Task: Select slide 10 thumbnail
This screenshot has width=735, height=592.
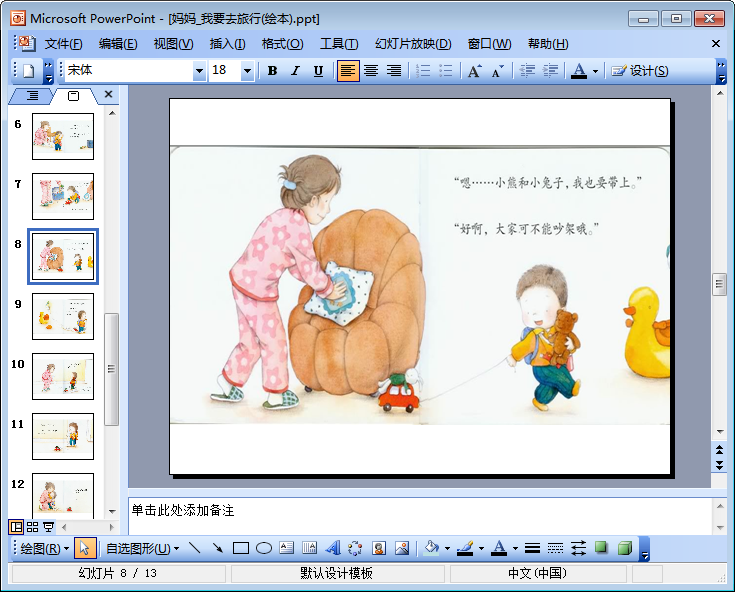Action: [63, 376]
